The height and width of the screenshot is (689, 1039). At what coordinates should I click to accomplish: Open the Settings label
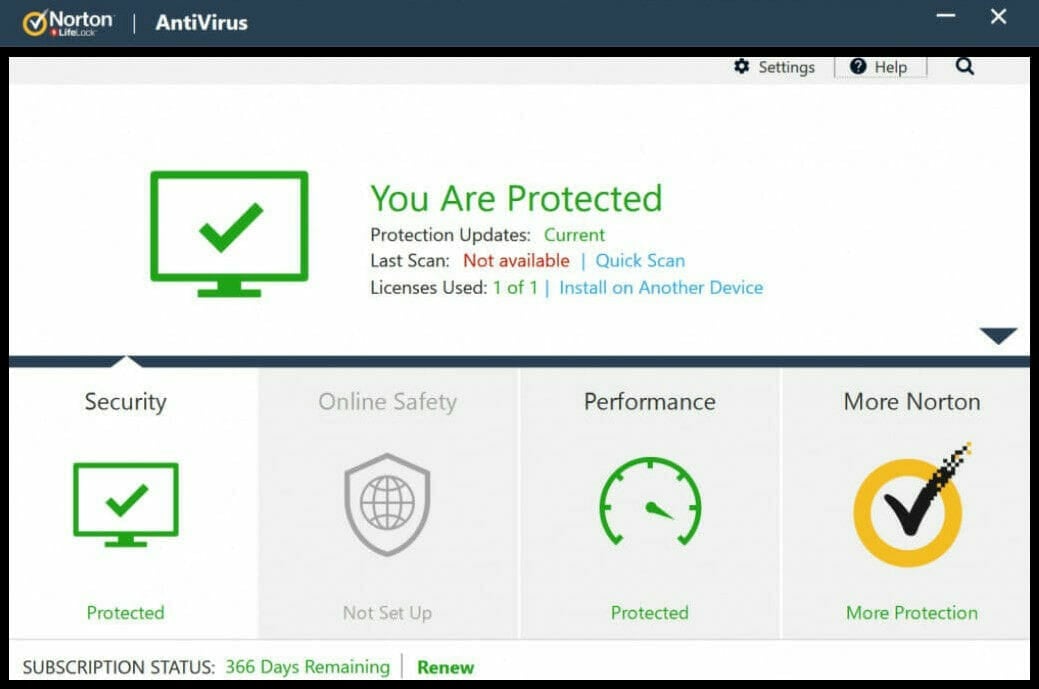tap(787, 68)
